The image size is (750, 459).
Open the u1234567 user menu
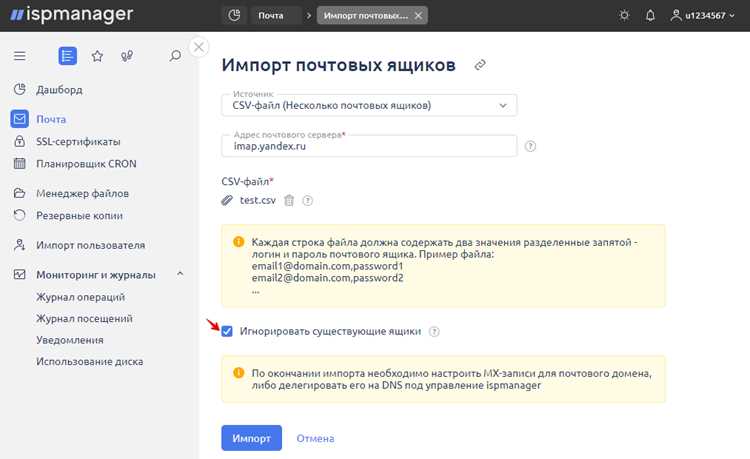pos(702,15)
